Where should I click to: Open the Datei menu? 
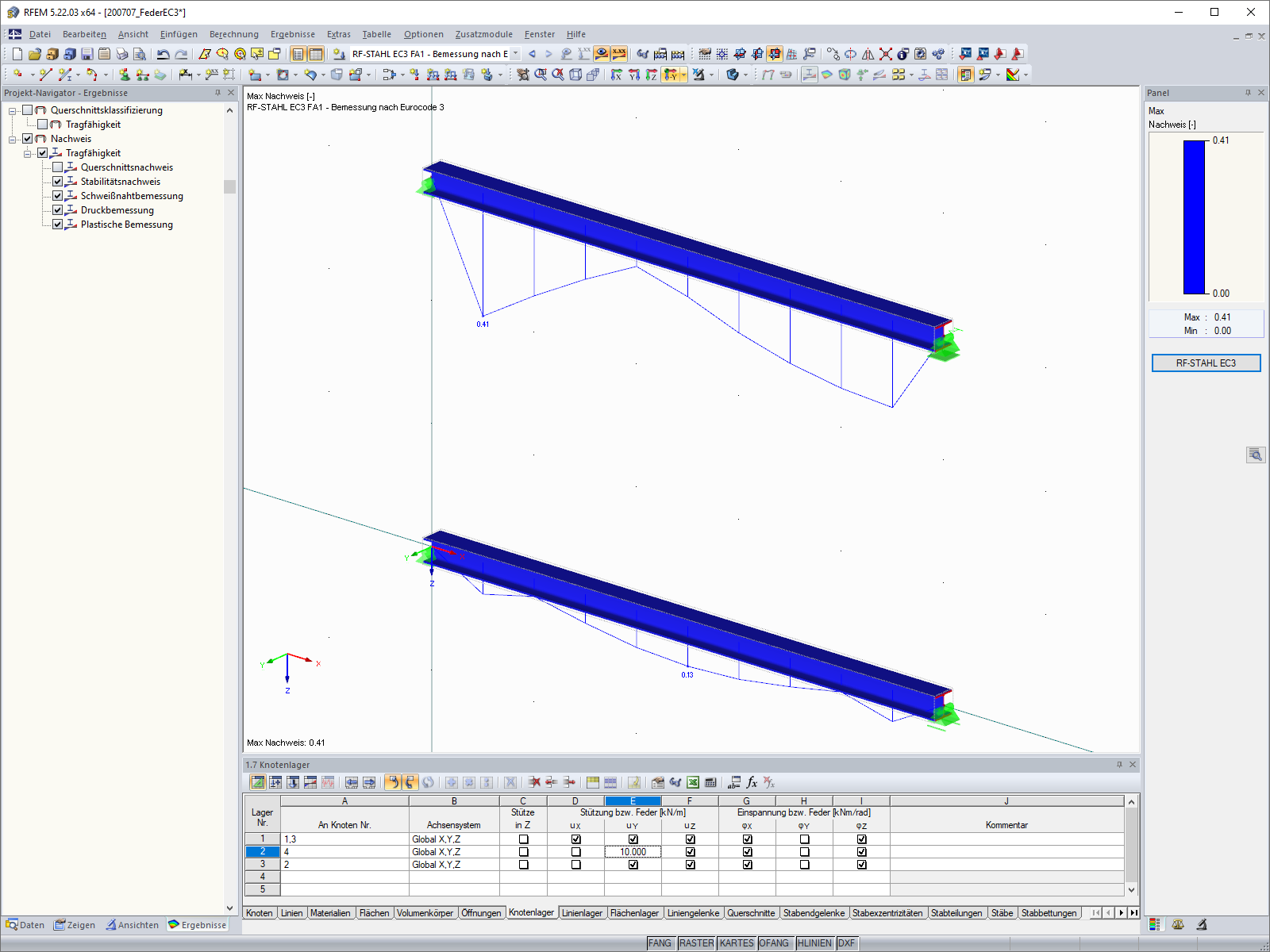coord(40,34)
